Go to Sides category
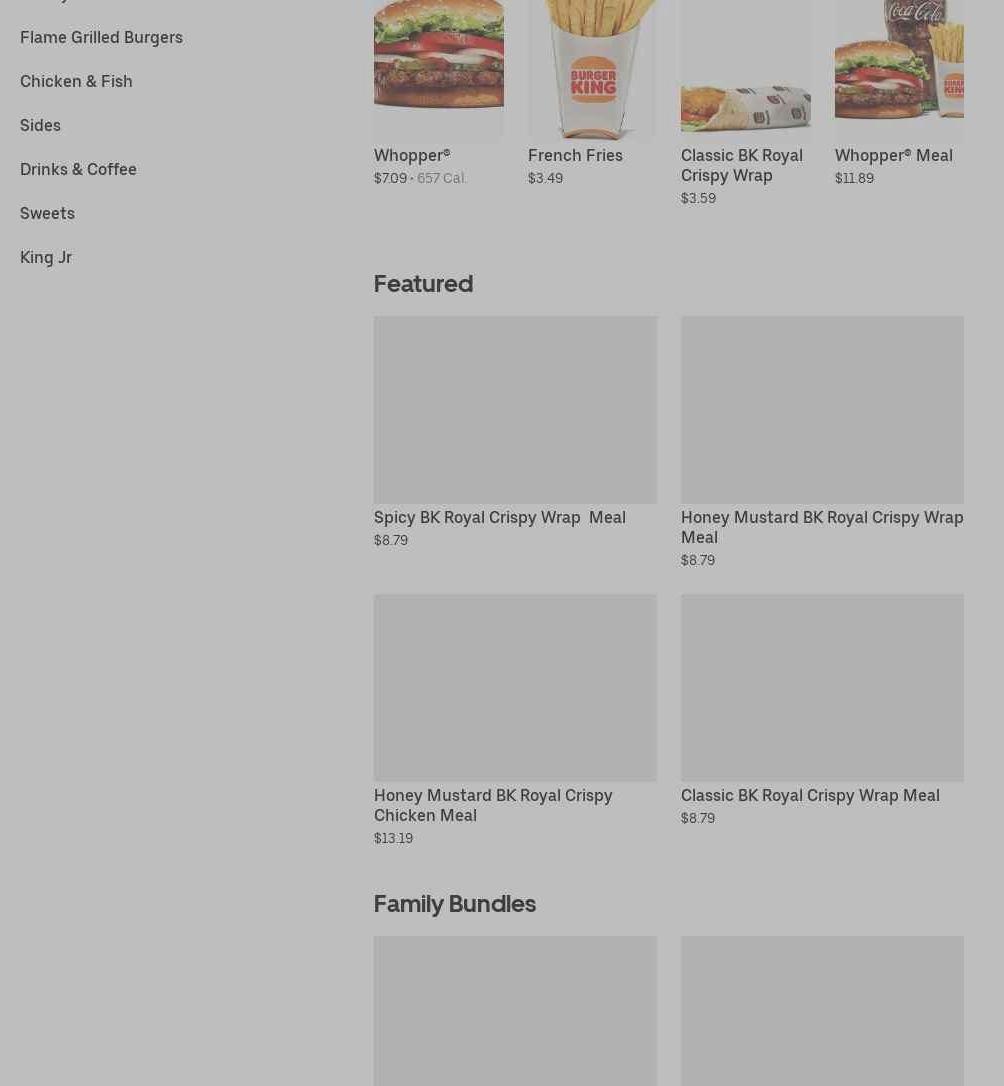This screenshot has height=1086, width=1004. pos(40,125)
